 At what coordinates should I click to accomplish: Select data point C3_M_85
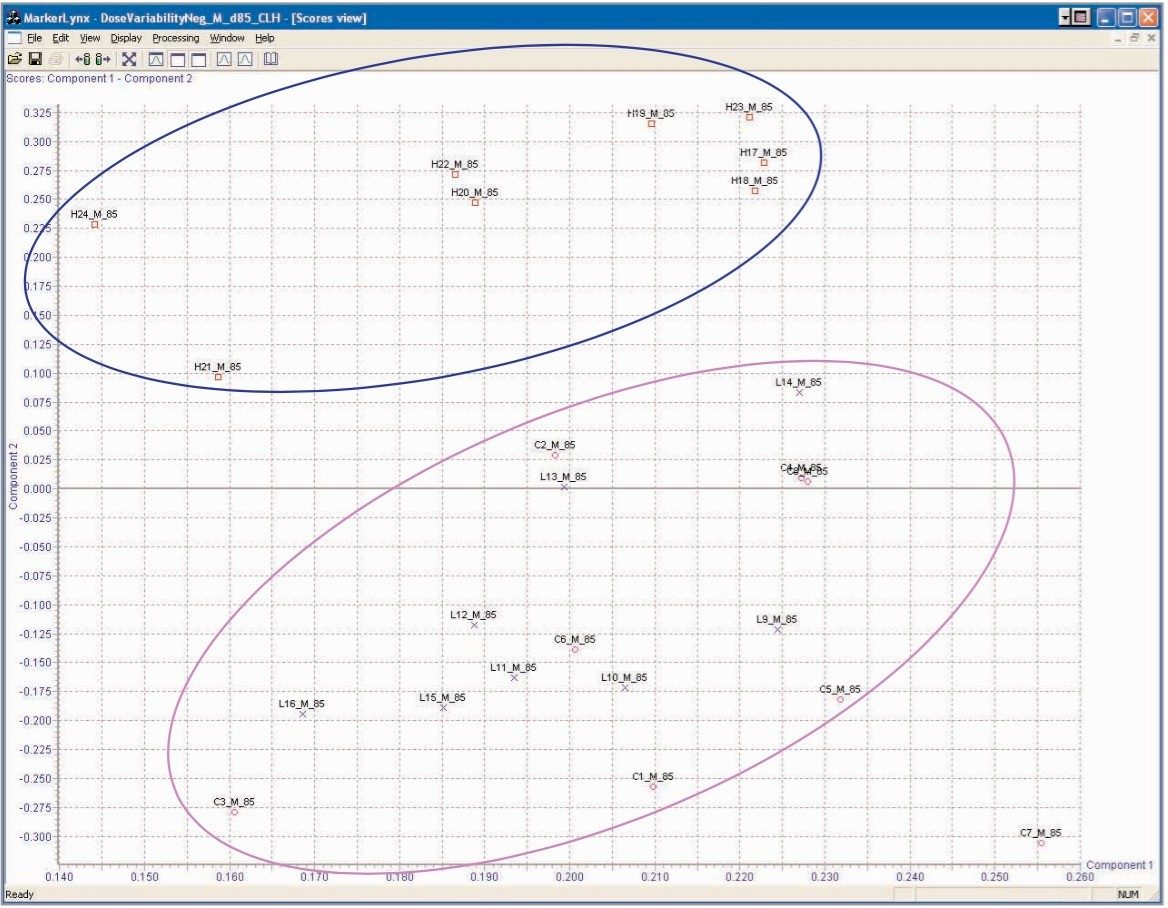pyautogui.click(x=234, y=812)
